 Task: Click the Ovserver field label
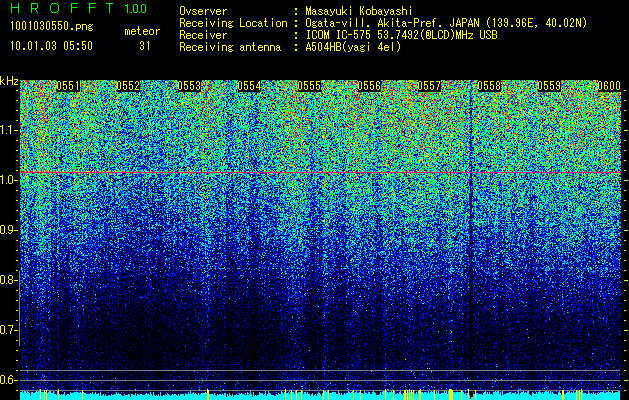pyautogui.click(x=203, y=11)
